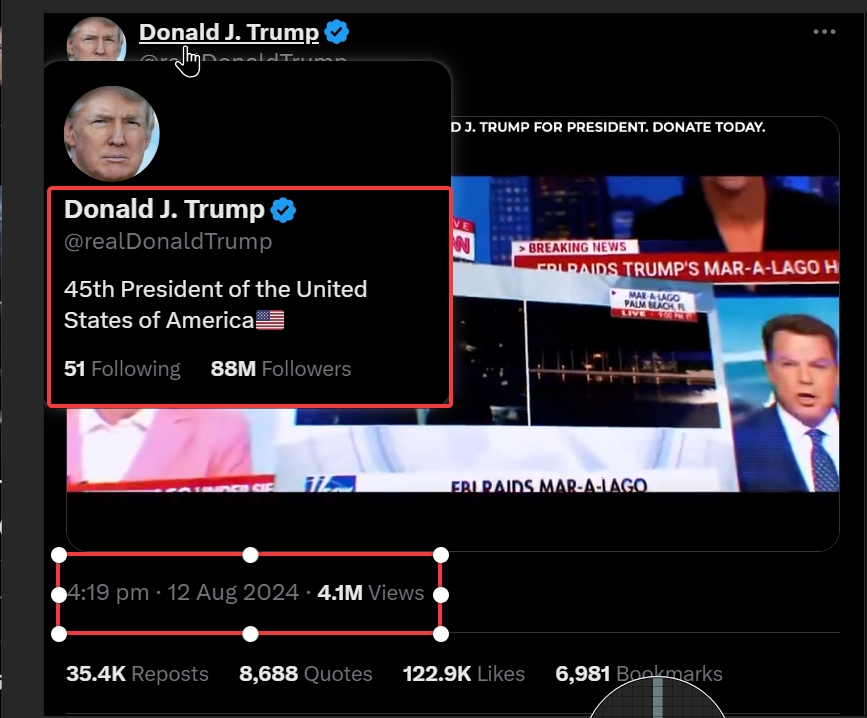Click the small author avatar in the tweet header
Screen dimensions: 867x718
(x=96, y=39)
